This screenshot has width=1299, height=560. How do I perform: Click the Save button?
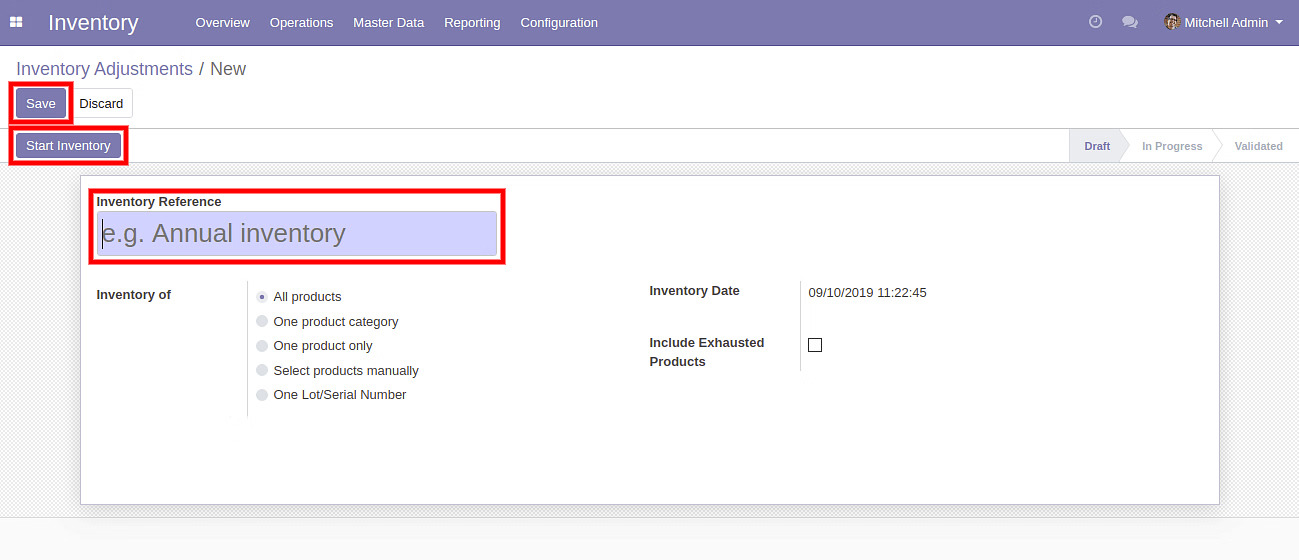pyautogui.click(x=41, y=103)
